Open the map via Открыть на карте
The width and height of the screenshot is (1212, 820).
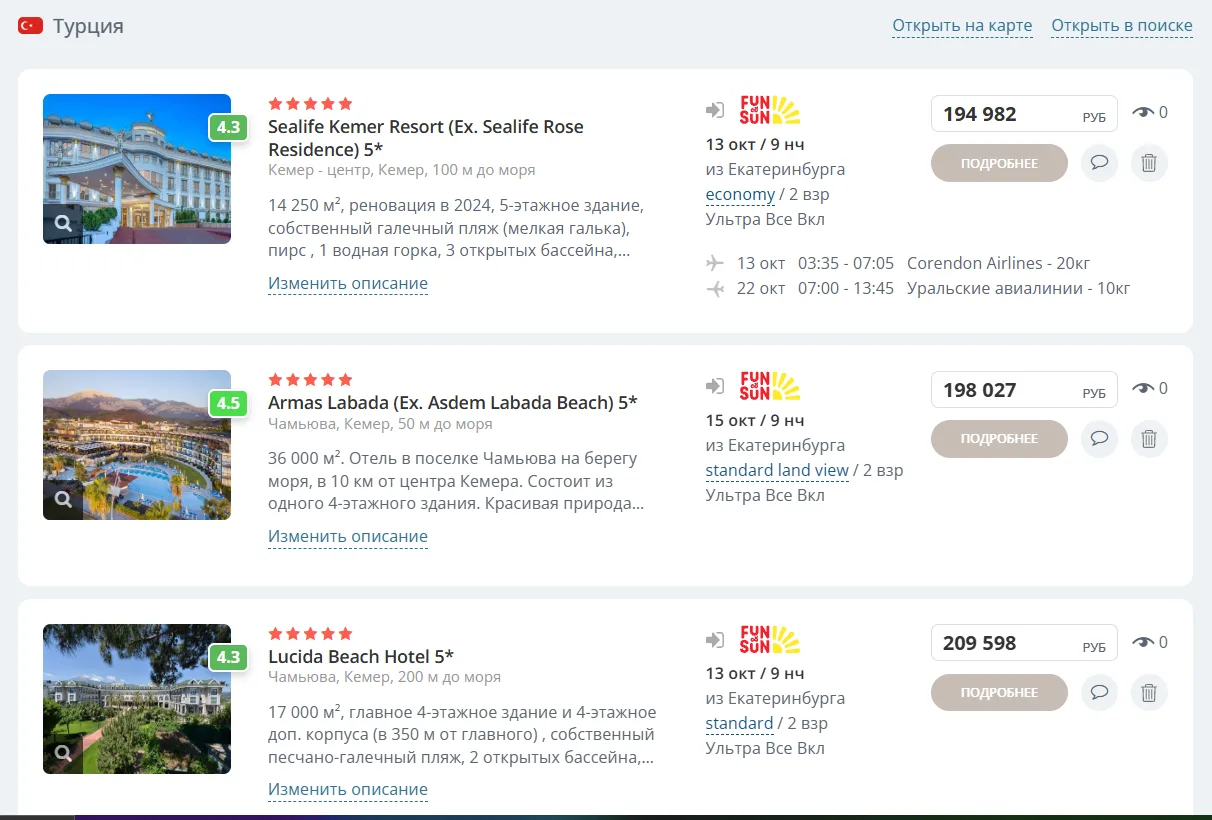tap(962, 26)
